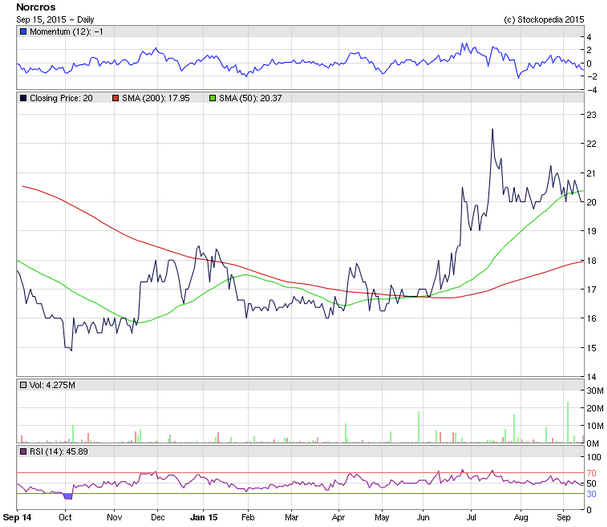The width and height of the screenshot is (607, 527).
Task: Click the dark Closing Price legend swatch
Action: [x=23, y=98]
